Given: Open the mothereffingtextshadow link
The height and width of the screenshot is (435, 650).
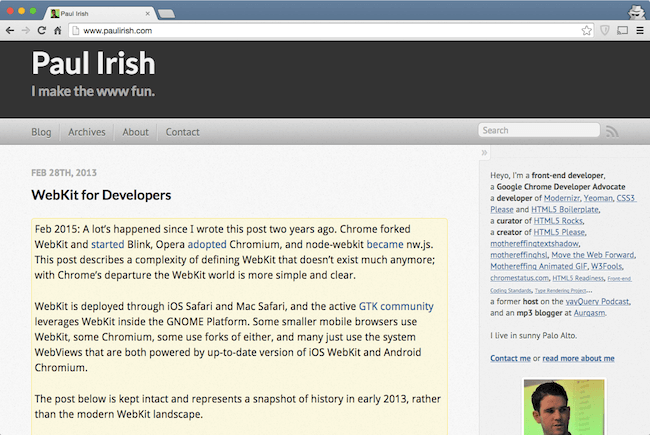Looking at the screenshot, I should [x=534, y=243].
